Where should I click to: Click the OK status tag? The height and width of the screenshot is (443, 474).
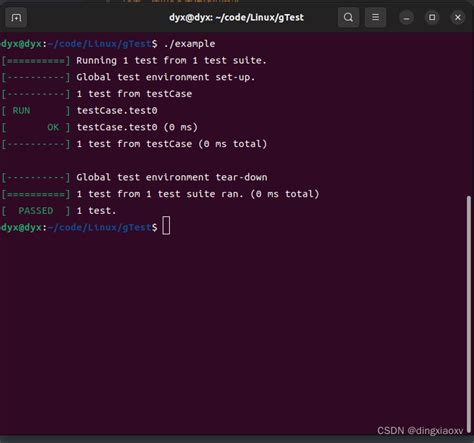(53, 127)
